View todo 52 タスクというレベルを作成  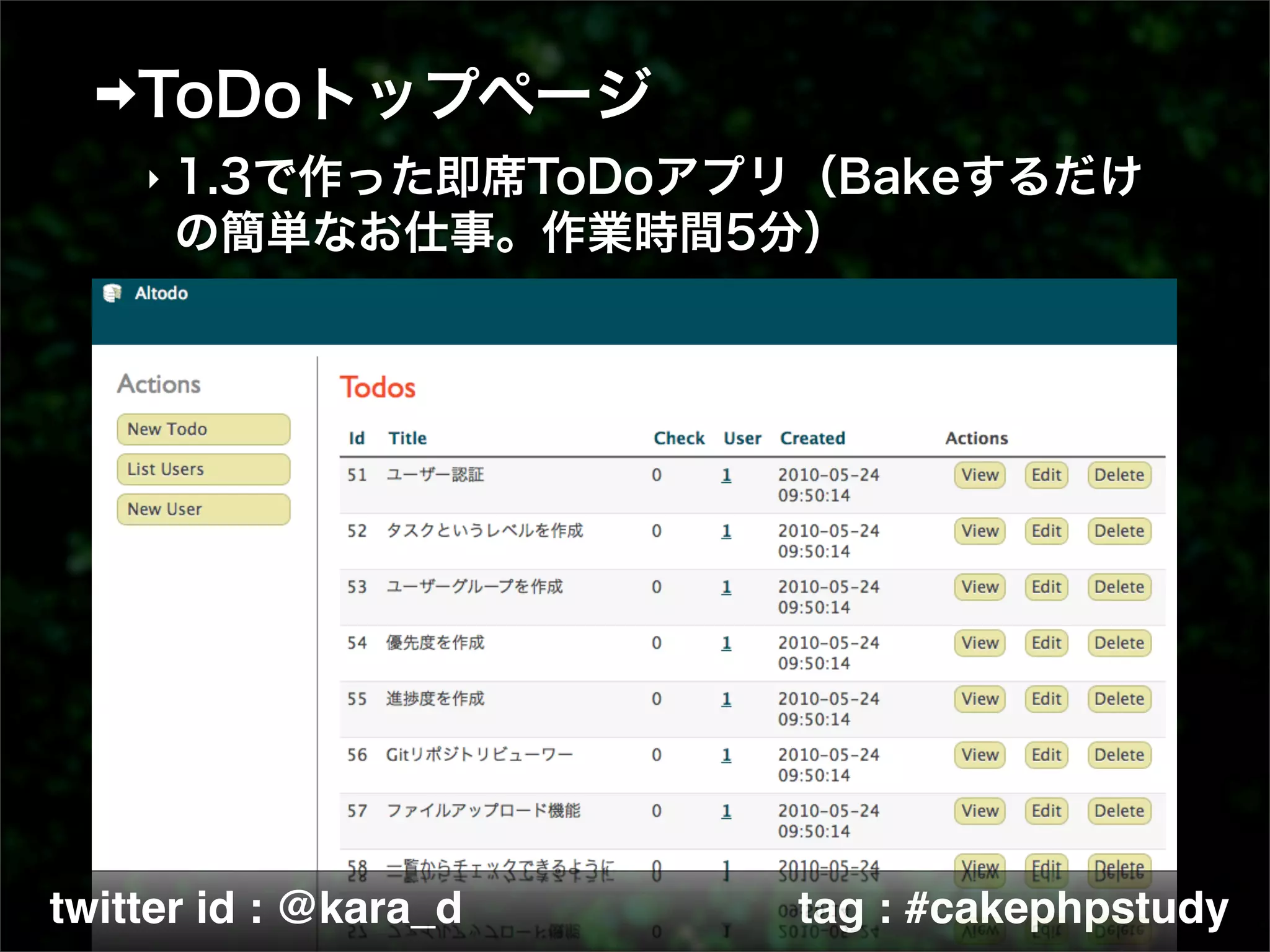[x=980, y=531]
